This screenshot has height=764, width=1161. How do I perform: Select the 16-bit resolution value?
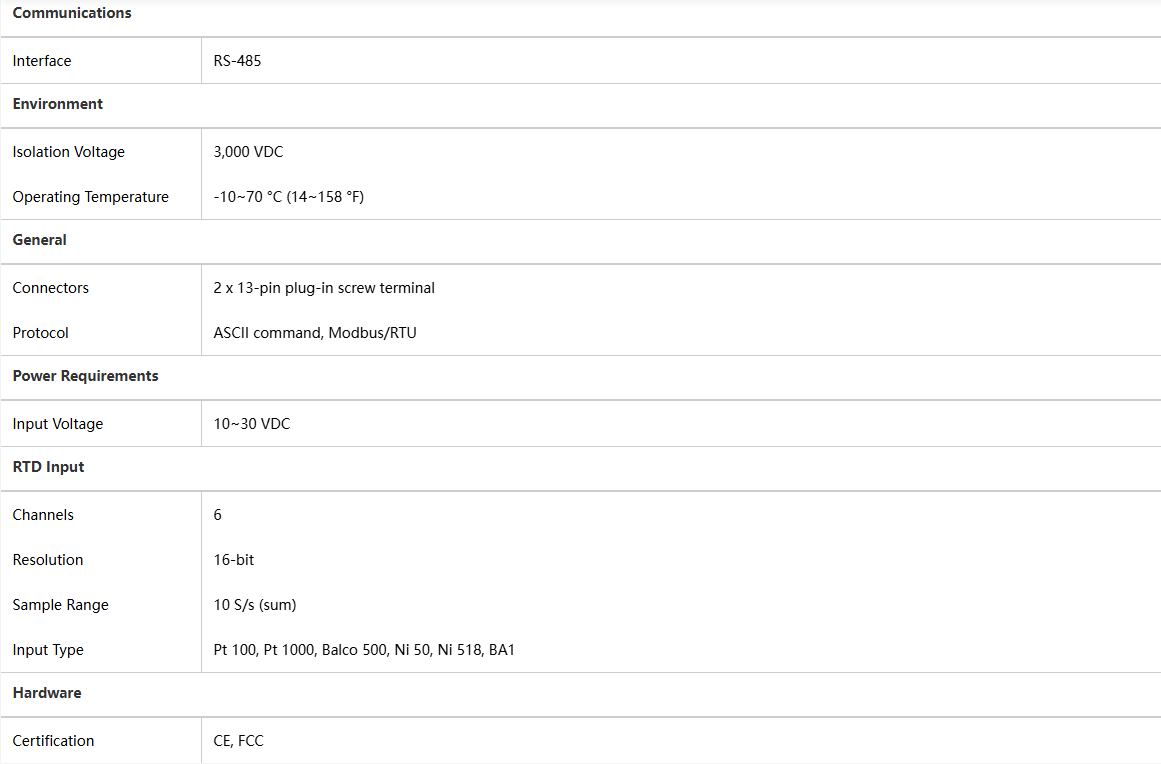coord(234,560)
